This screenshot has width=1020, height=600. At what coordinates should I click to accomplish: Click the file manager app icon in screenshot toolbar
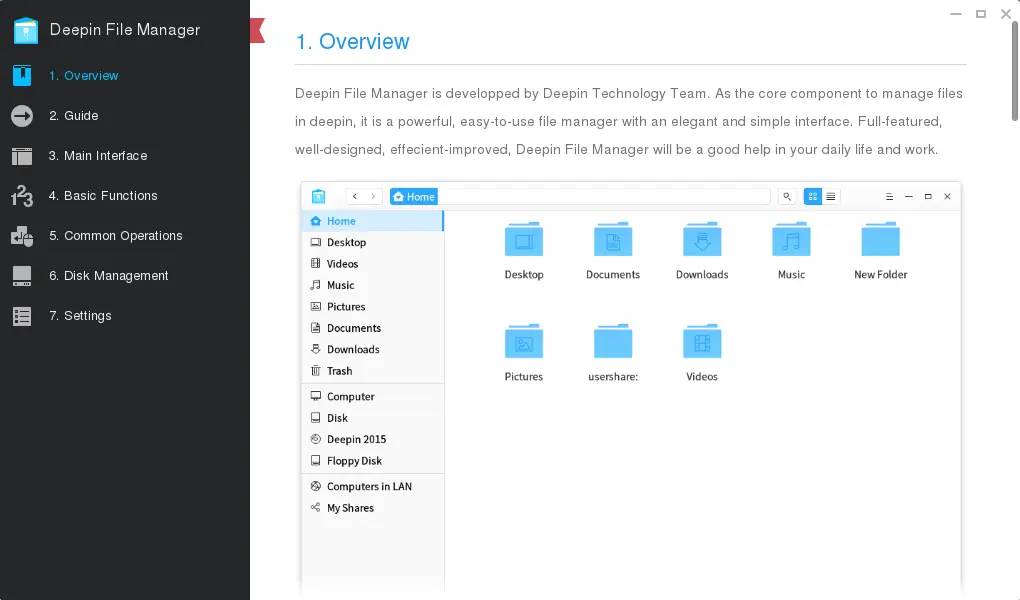click(318, 196)
